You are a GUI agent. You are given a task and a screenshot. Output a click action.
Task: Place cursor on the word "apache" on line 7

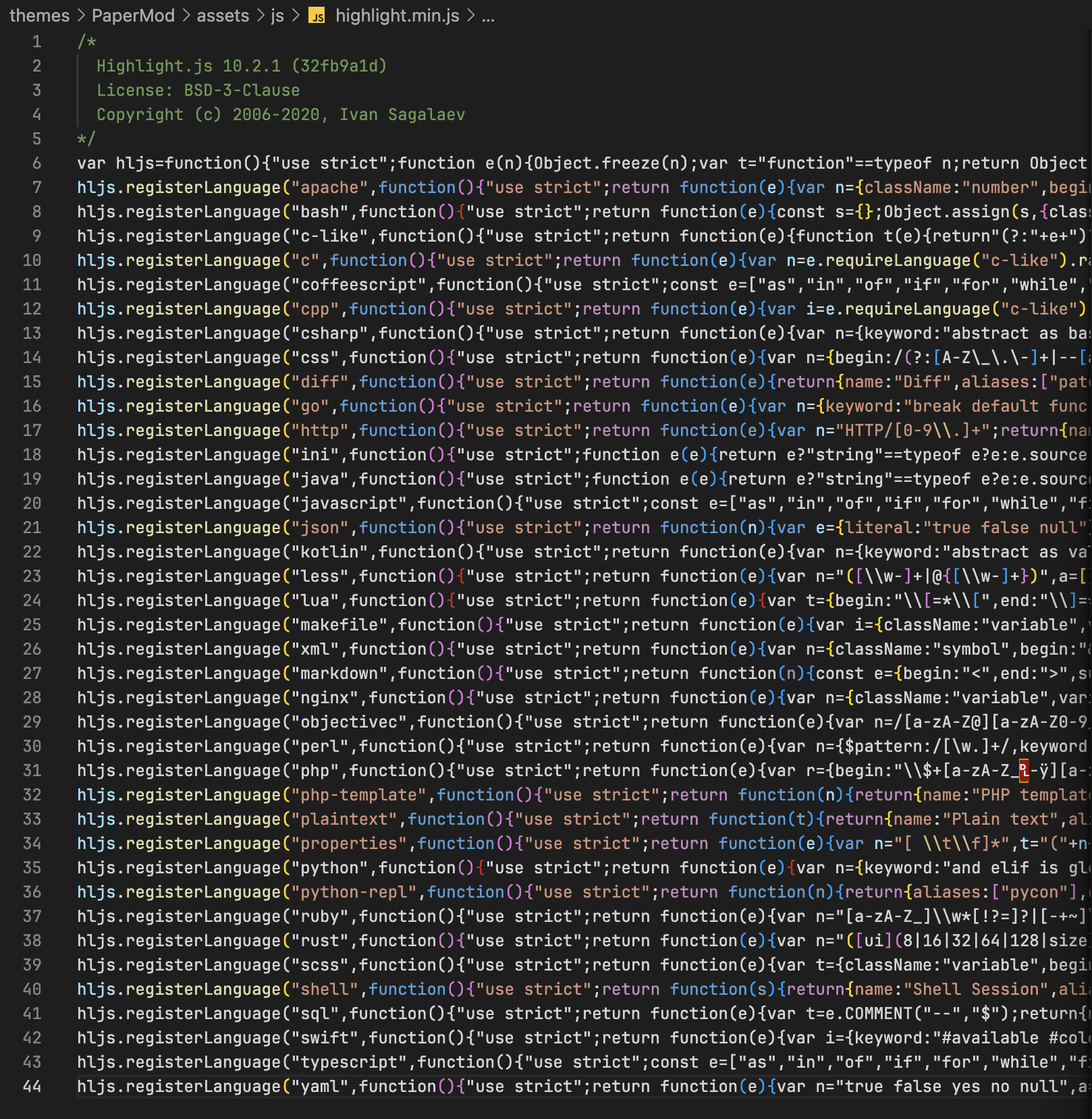[x=333, y=187]
